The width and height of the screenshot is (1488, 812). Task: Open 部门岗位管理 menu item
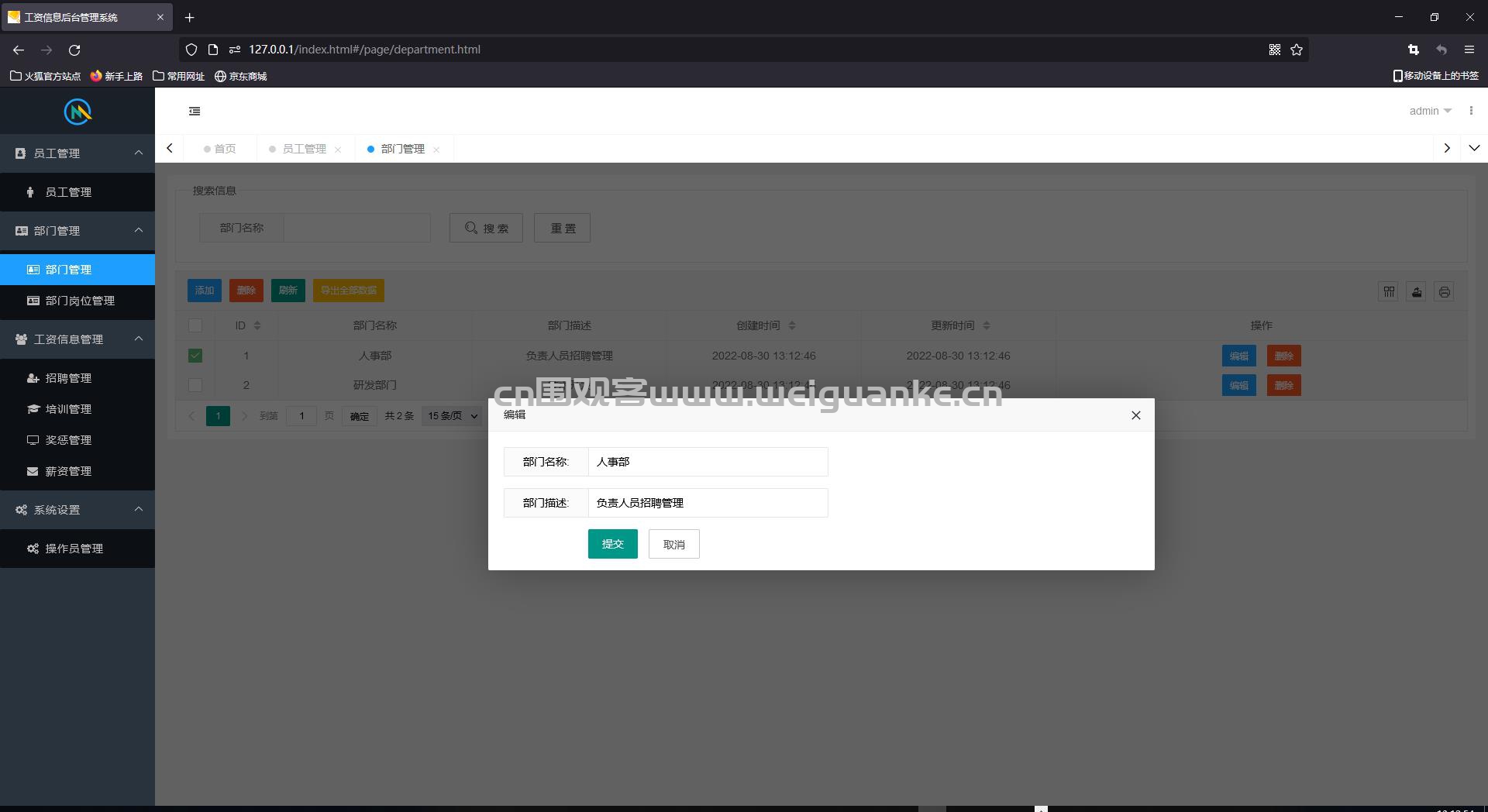[77, 301]
